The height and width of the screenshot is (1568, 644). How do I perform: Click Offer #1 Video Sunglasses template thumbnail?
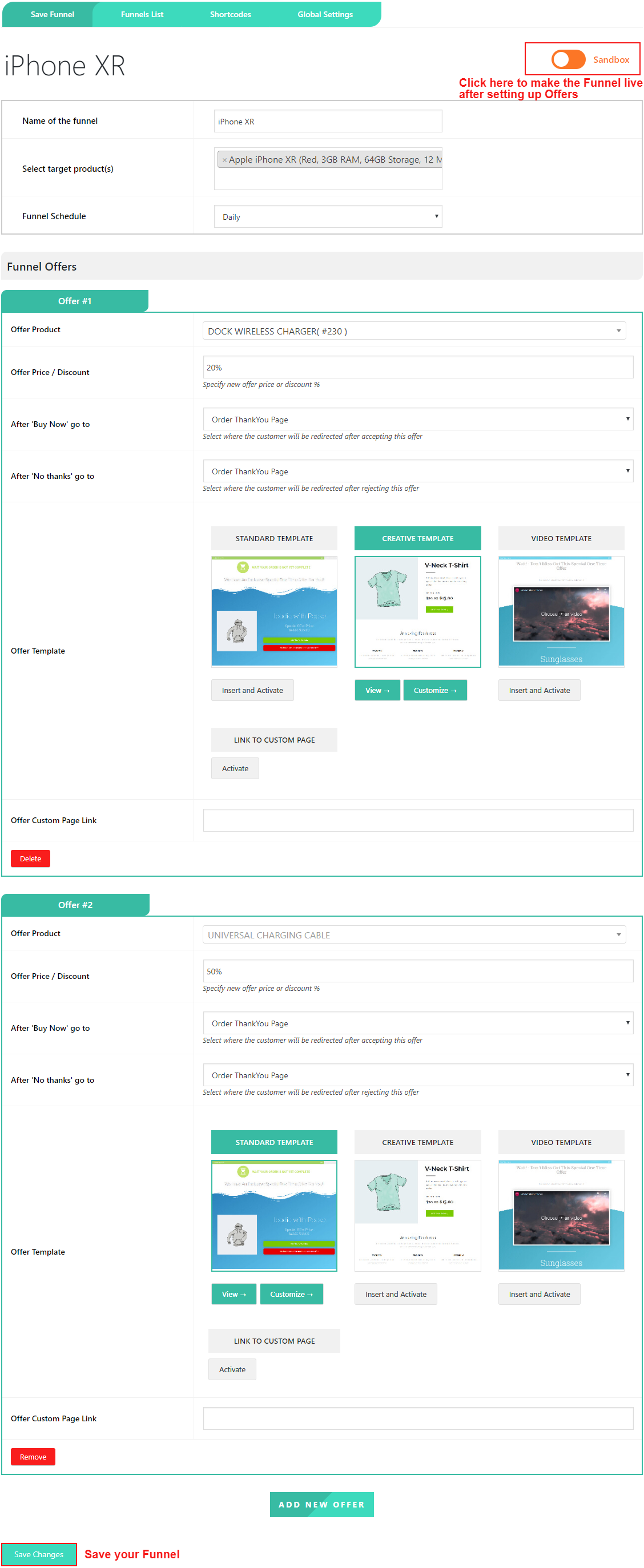pos(561,611)
